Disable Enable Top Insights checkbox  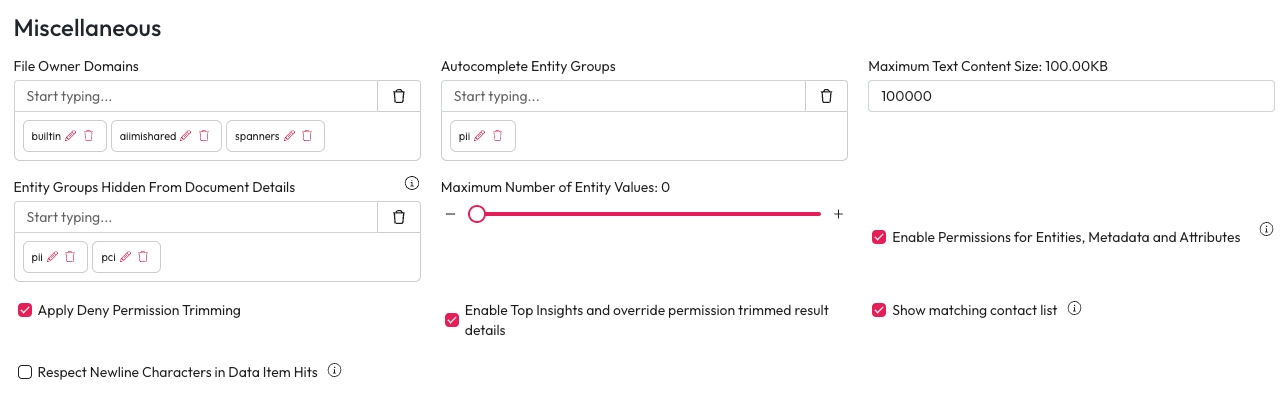click(x=452, y=320)
